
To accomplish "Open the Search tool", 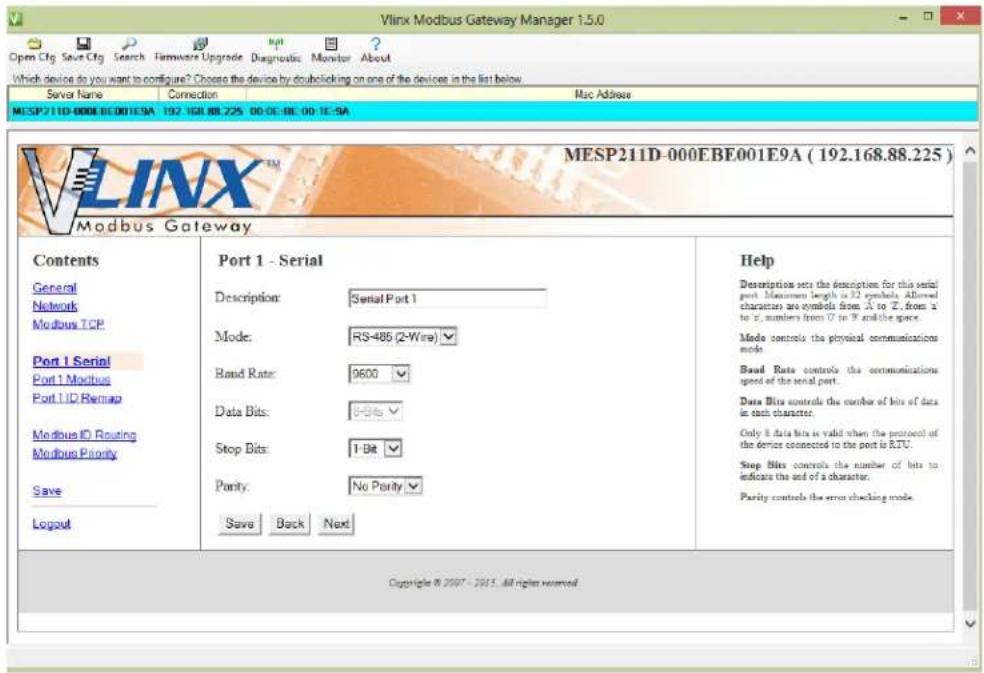I will point(129,50).
